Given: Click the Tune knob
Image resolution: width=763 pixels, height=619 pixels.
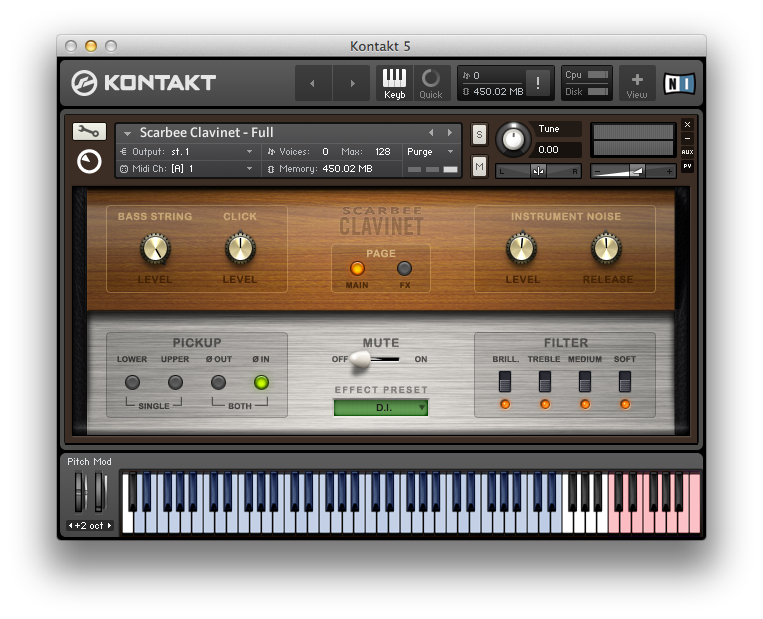Looking at the screenshot, I should click(x=513, y=140).
